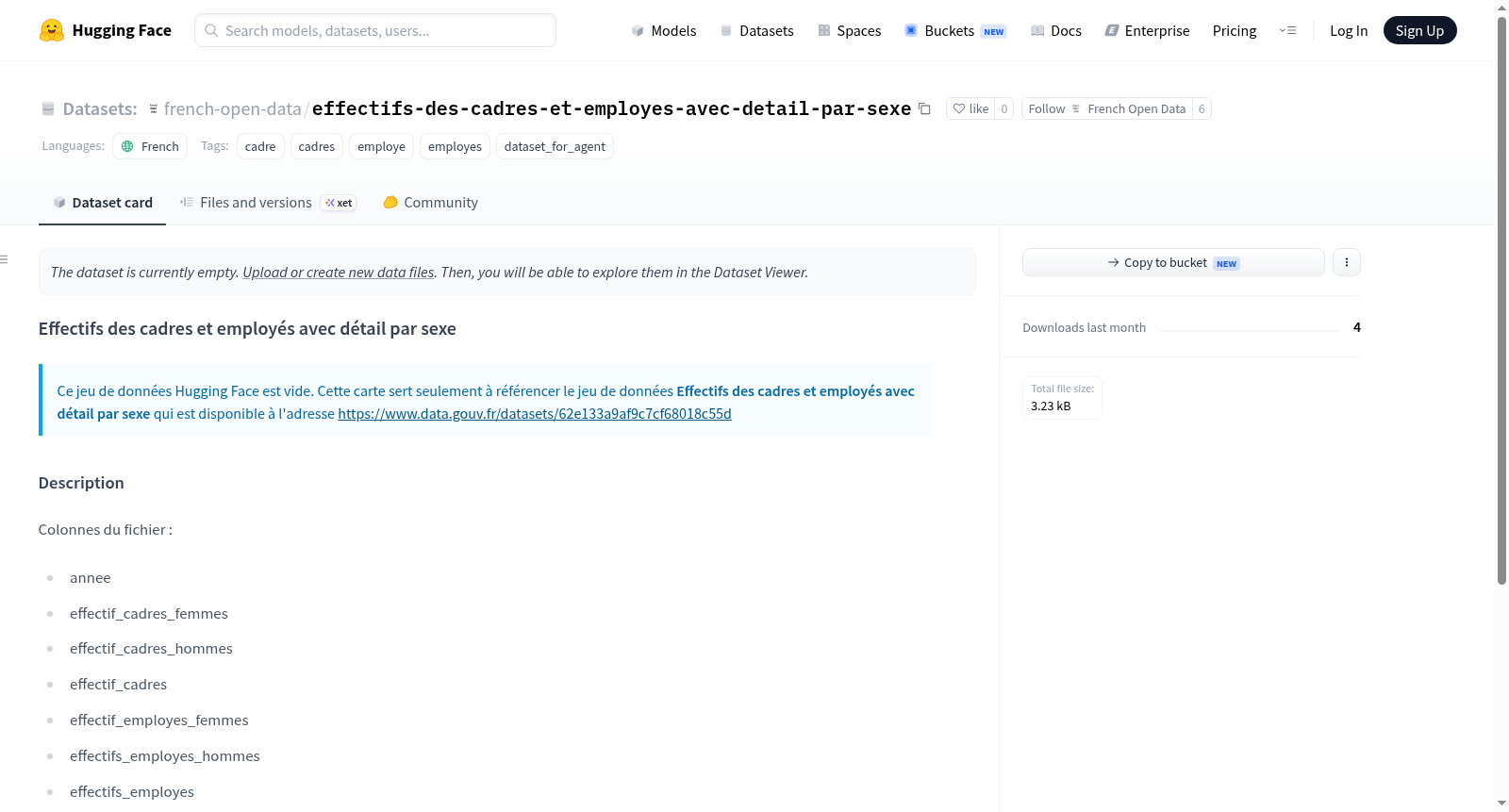
Task: Open the Models menu item
Action: 664,30
